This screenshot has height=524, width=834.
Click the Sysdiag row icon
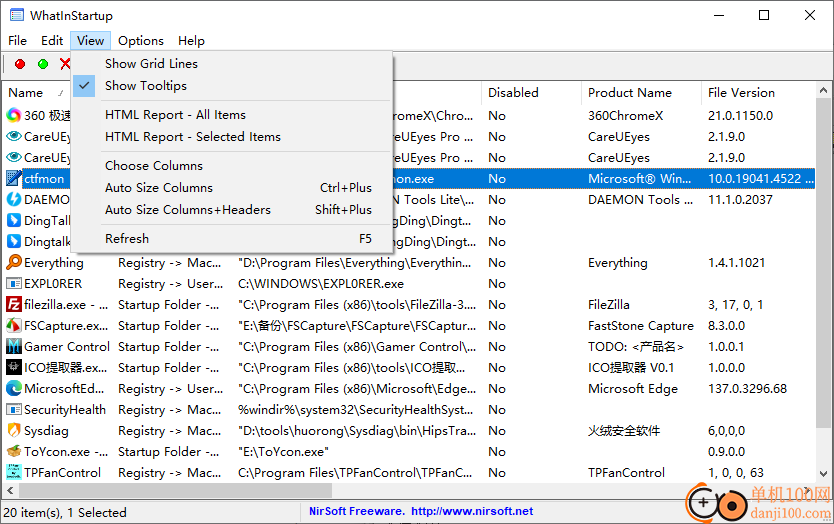pyautogui.click(x=14, y=430)
